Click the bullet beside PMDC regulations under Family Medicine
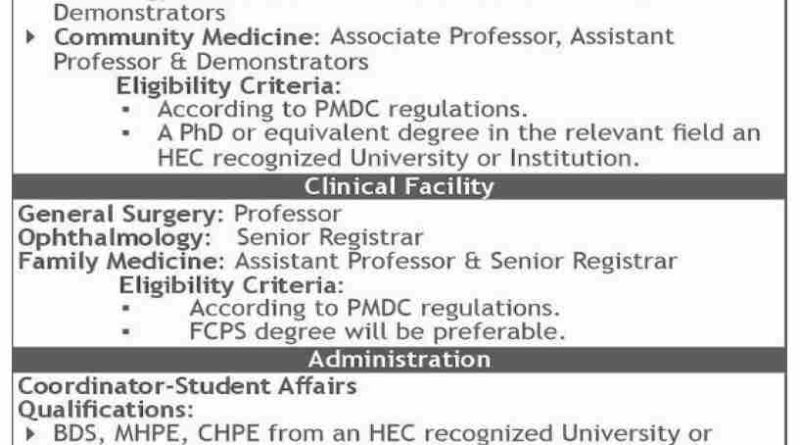The width and height of the screenshot is (800, 445). tap(126, 309)
